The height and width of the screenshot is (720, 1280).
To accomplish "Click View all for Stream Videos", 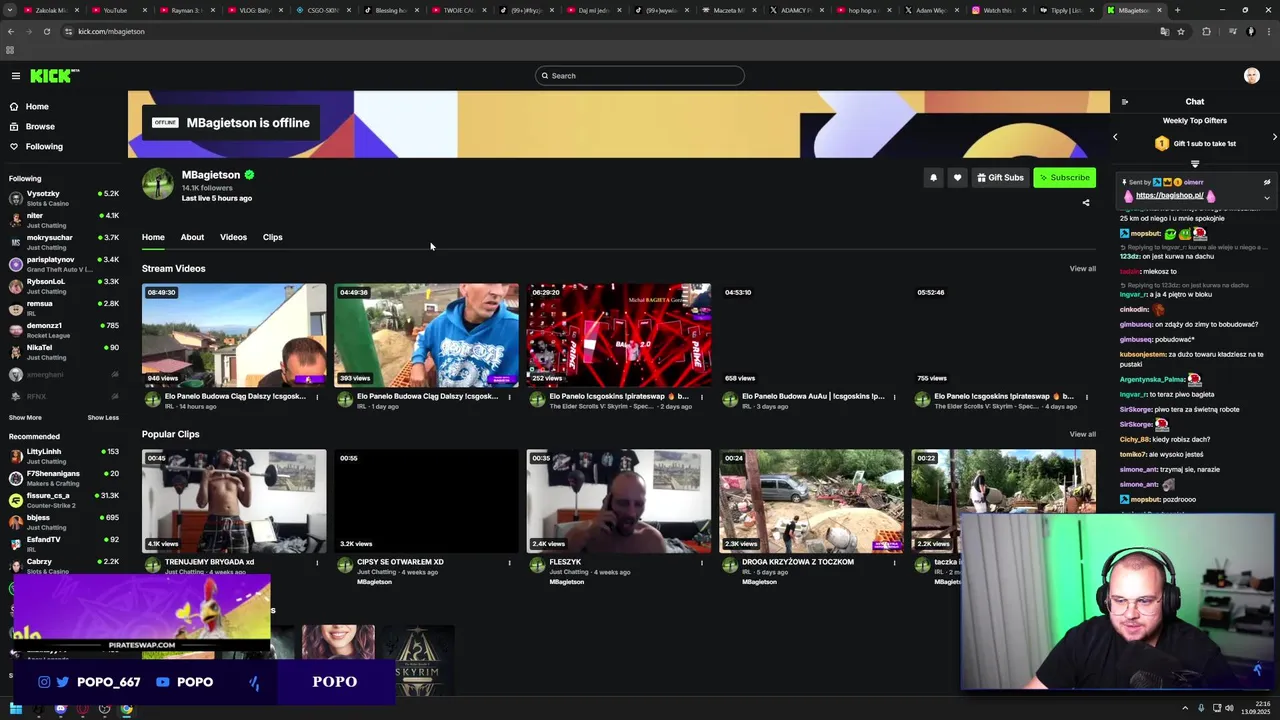I will click(1082, 268).
